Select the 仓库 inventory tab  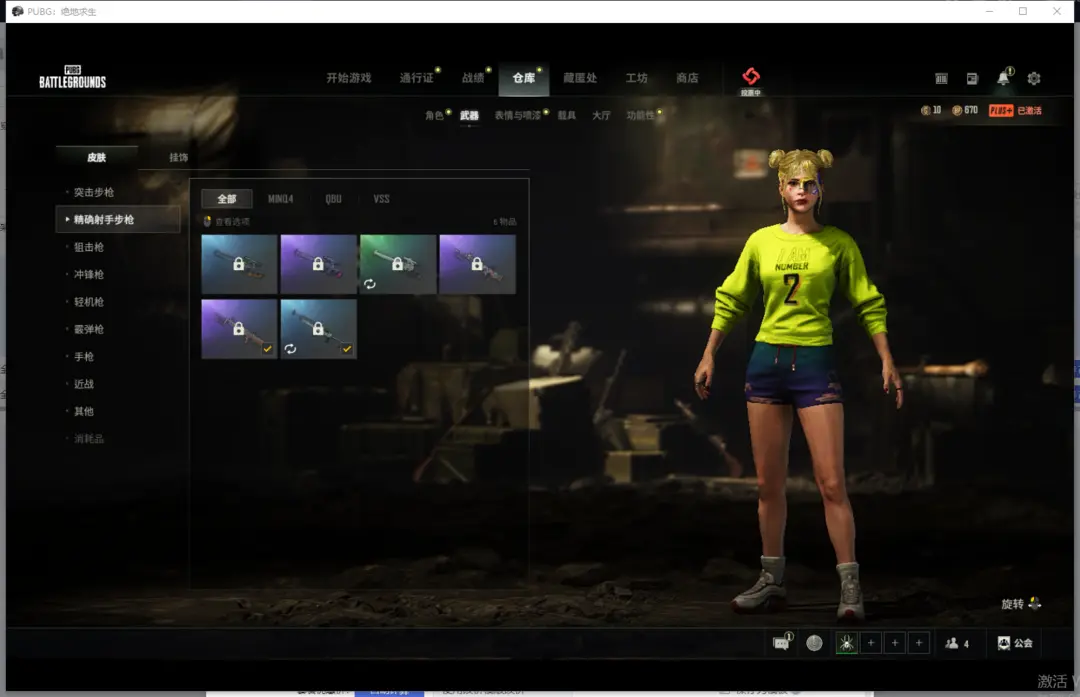tap(523, 78)
